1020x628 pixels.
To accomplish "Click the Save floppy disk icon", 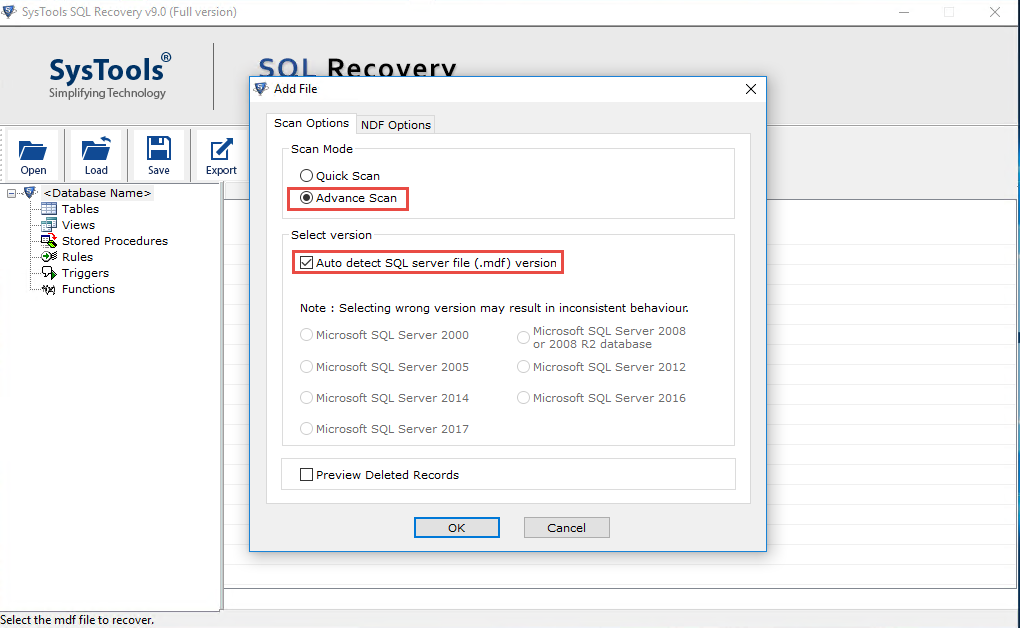I will click(x=159, y=148).
